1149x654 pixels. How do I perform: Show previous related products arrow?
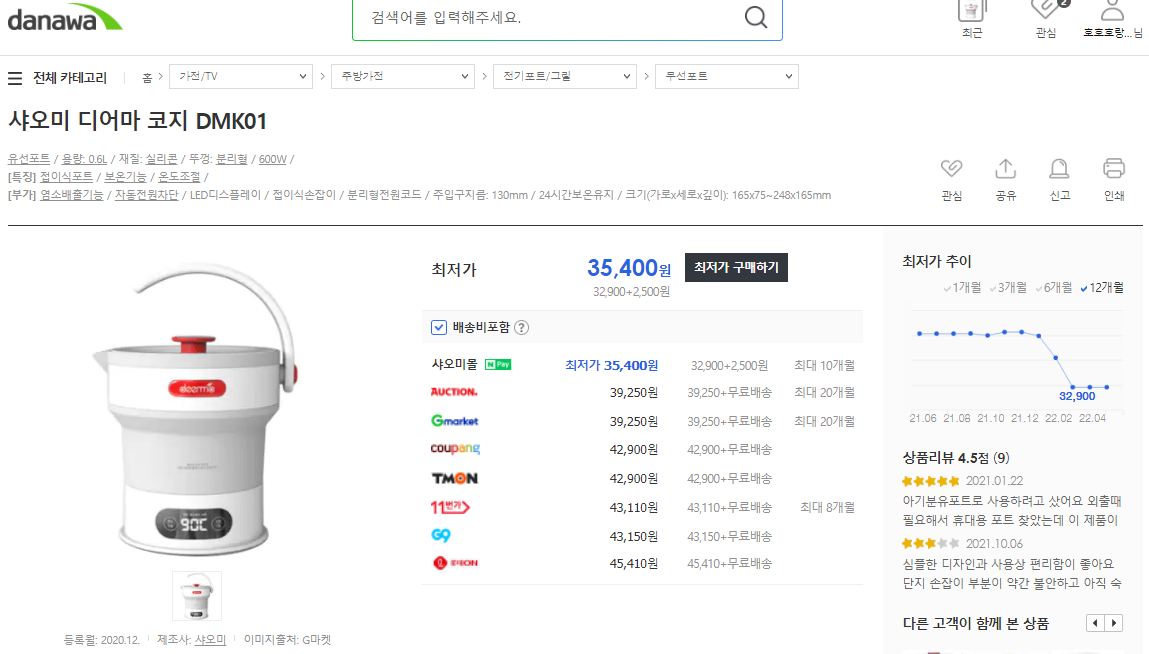tap(1095, 623)
